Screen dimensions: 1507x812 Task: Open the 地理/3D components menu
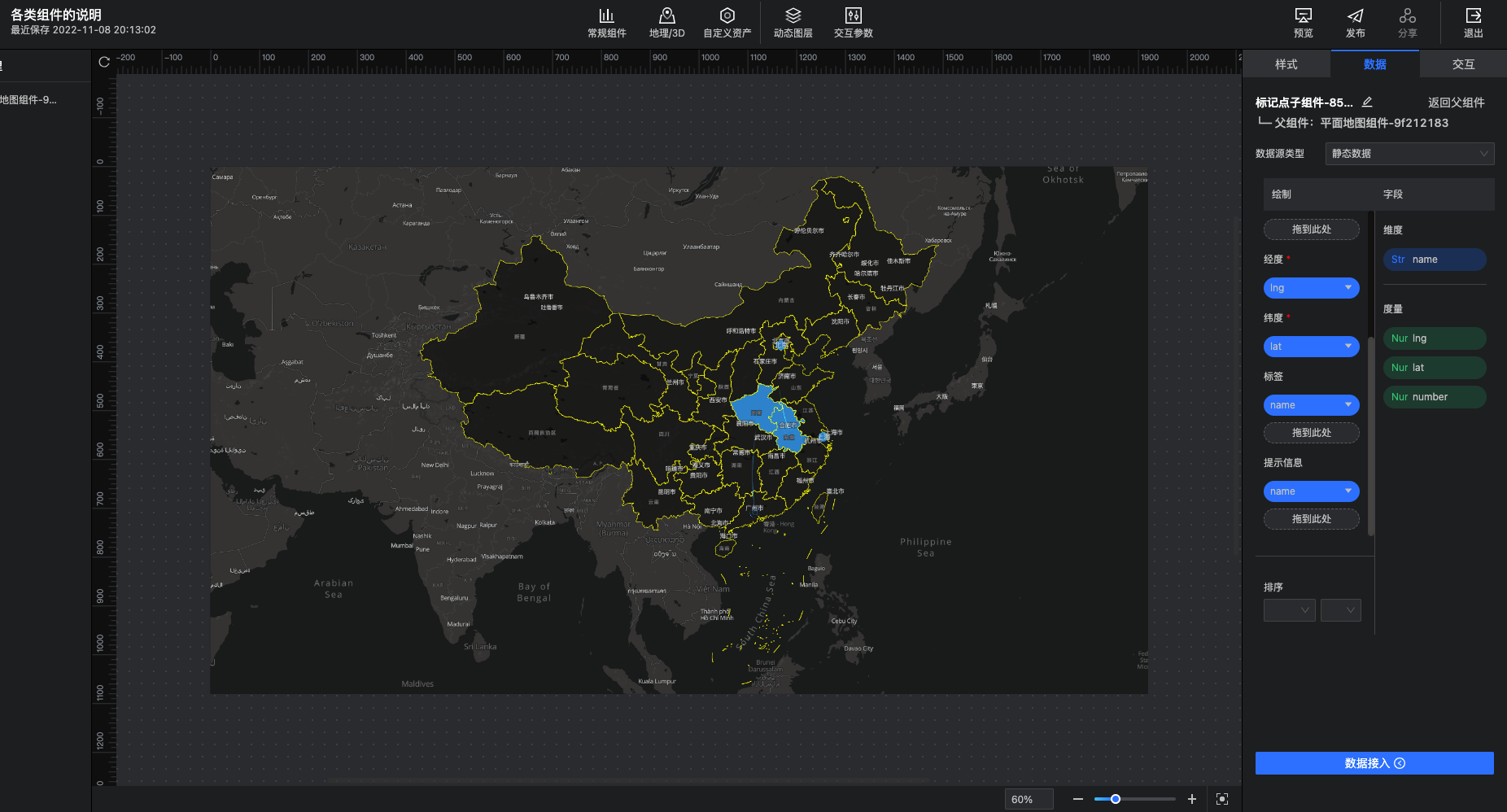tap(666, 23)
